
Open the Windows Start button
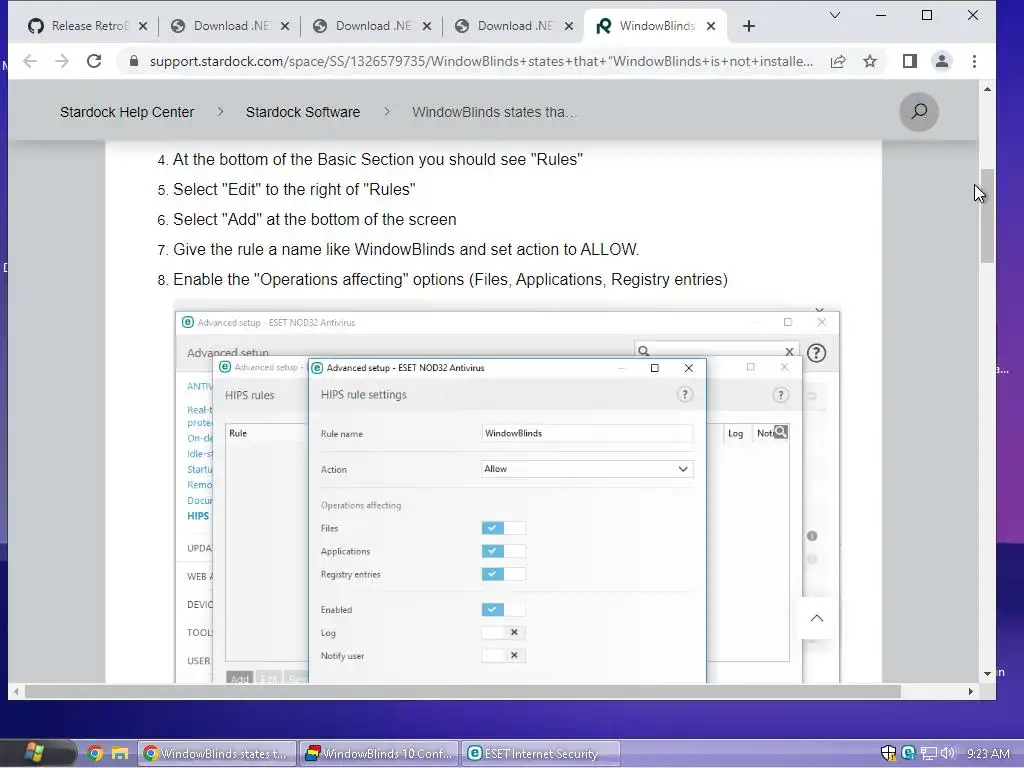[34, 753]
